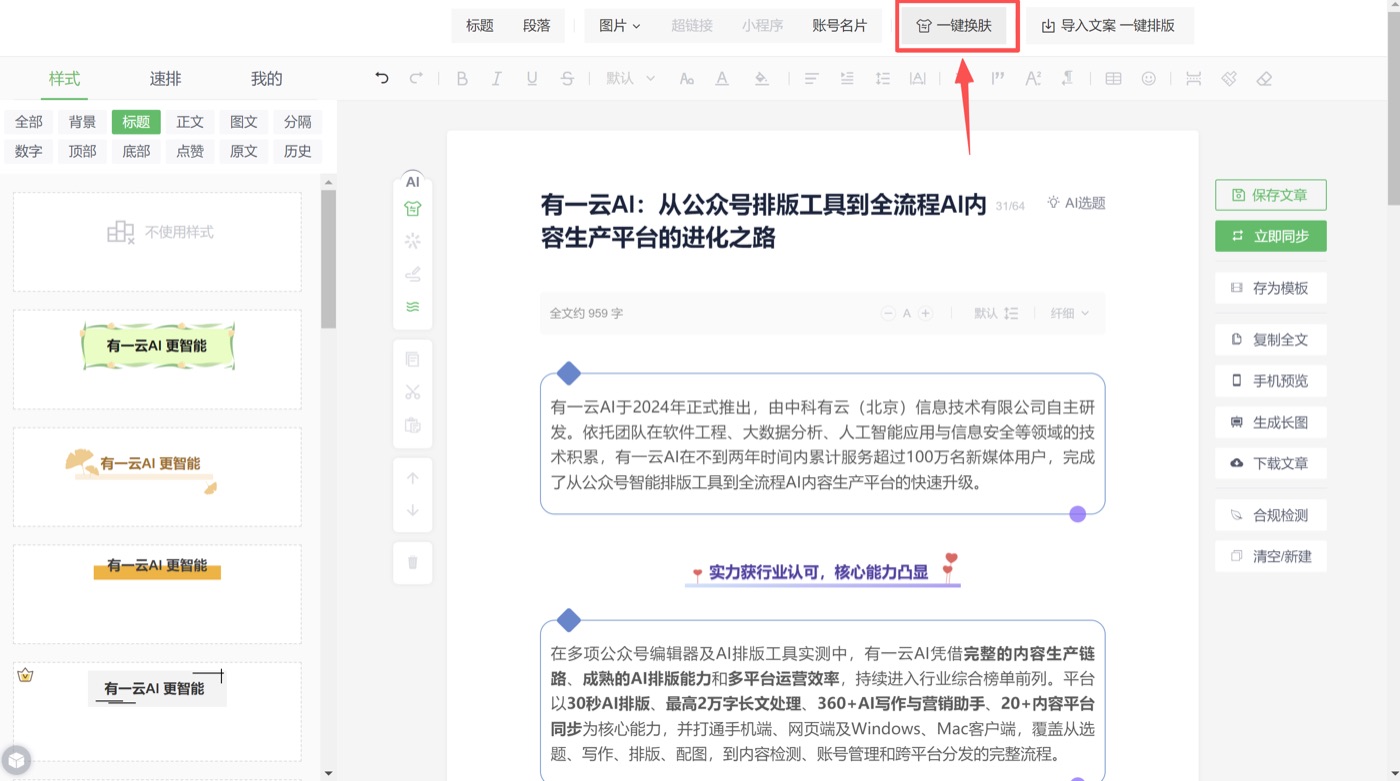Click 一键换肤 button
Screen dimensions: 1400x781
pyautogui.click(x=955, y=26)
